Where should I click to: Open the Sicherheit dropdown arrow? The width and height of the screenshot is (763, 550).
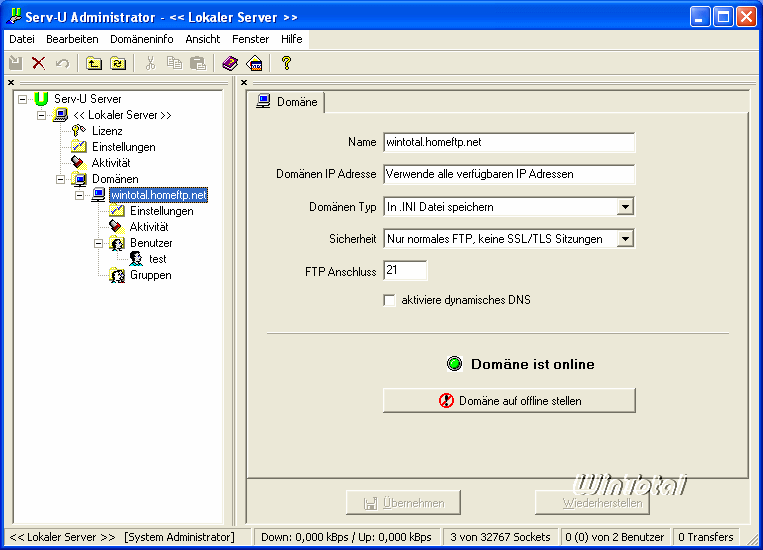(625, 239)
